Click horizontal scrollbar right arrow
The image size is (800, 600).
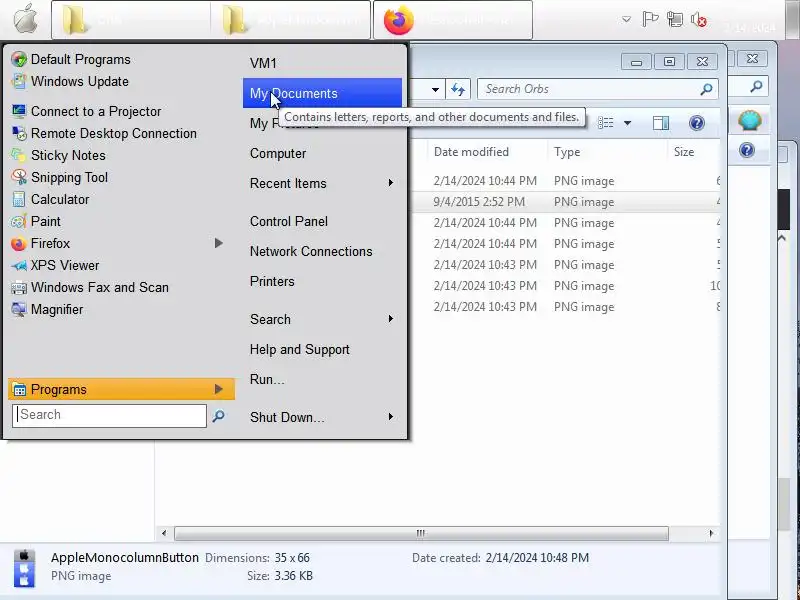tap(711, 534)
